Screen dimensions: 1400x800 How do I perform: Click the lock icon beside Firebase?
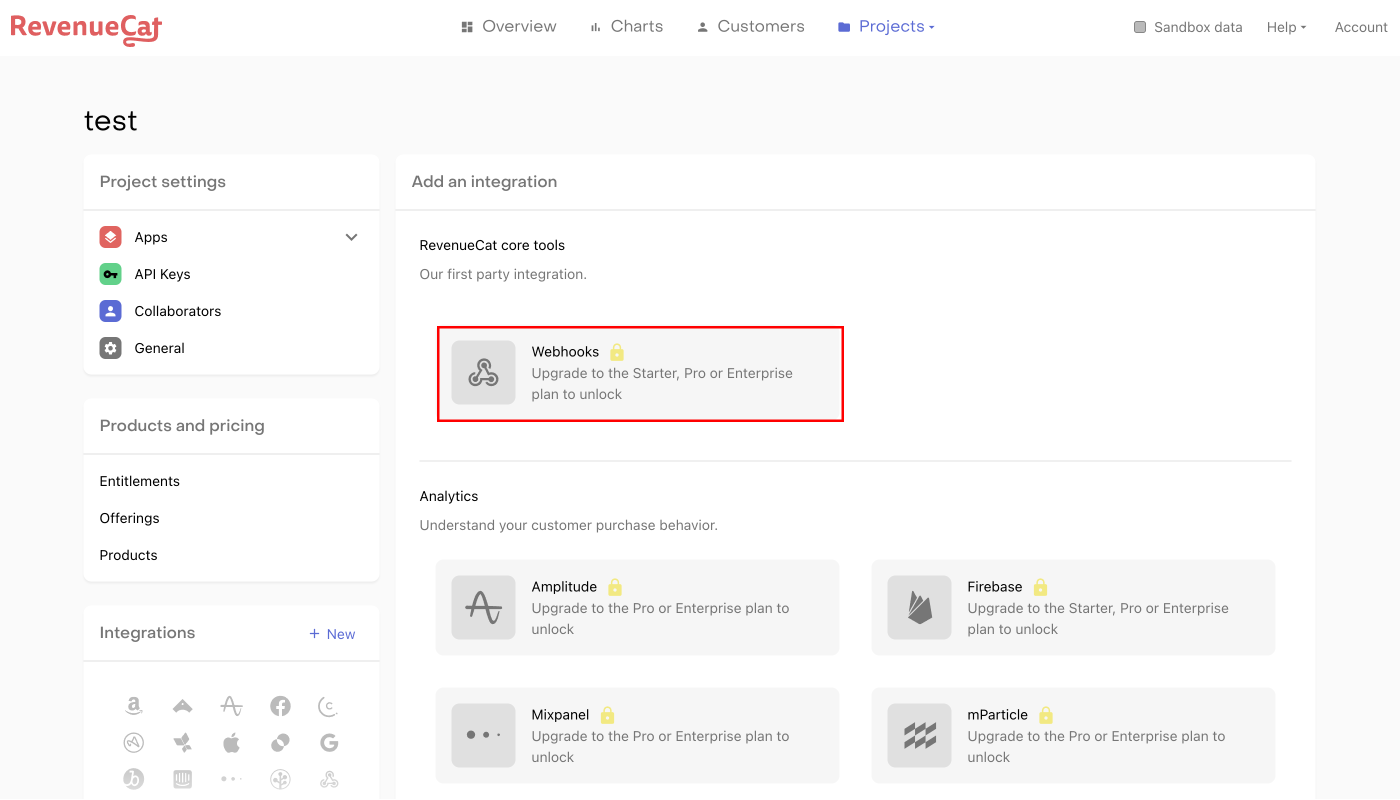click(x=1040, y=587)
